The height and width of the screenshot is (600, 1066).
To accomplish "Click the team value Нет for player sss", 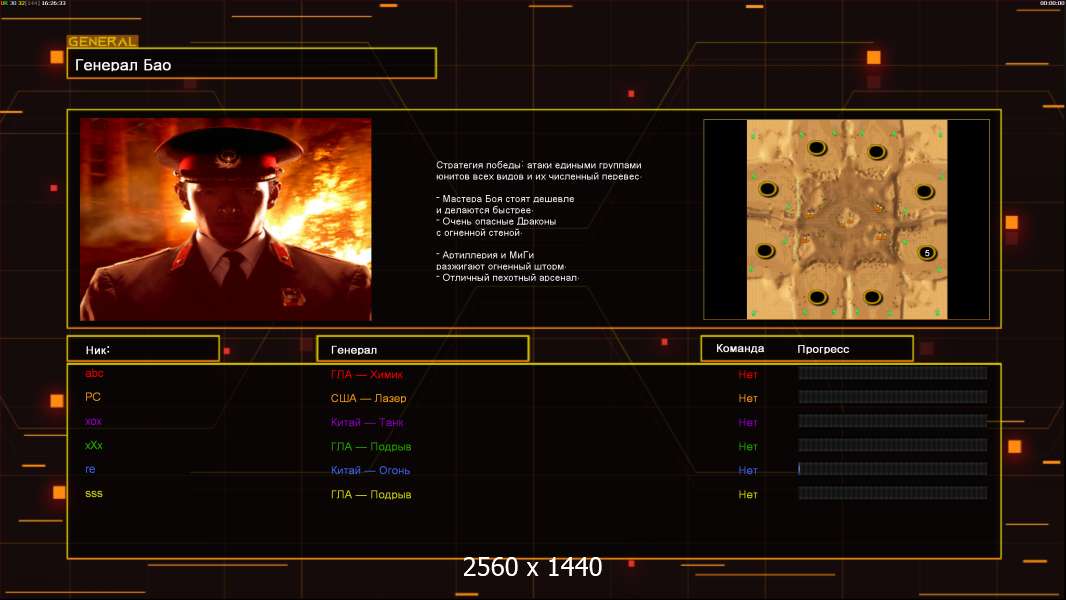I will pyautogui.click(x=748, y=494).
